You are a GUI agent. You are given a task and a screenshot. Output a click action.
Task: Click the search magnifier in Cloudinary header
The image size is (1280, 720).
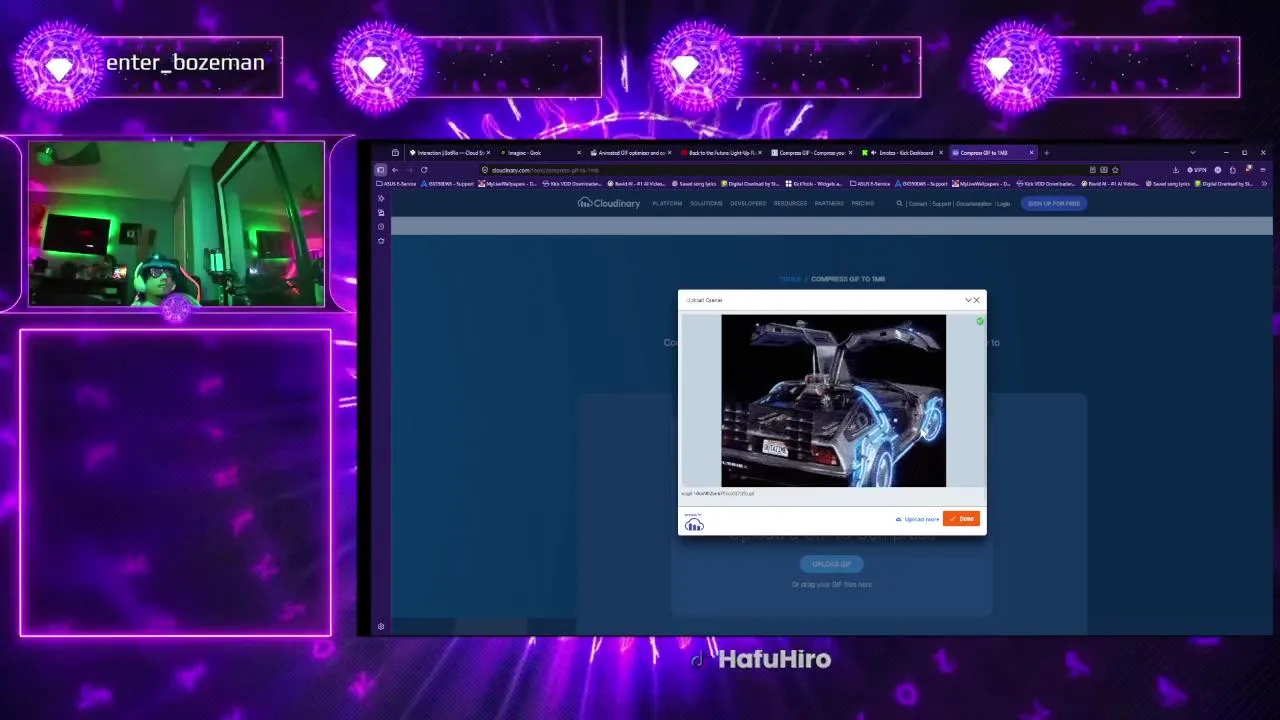899,203
